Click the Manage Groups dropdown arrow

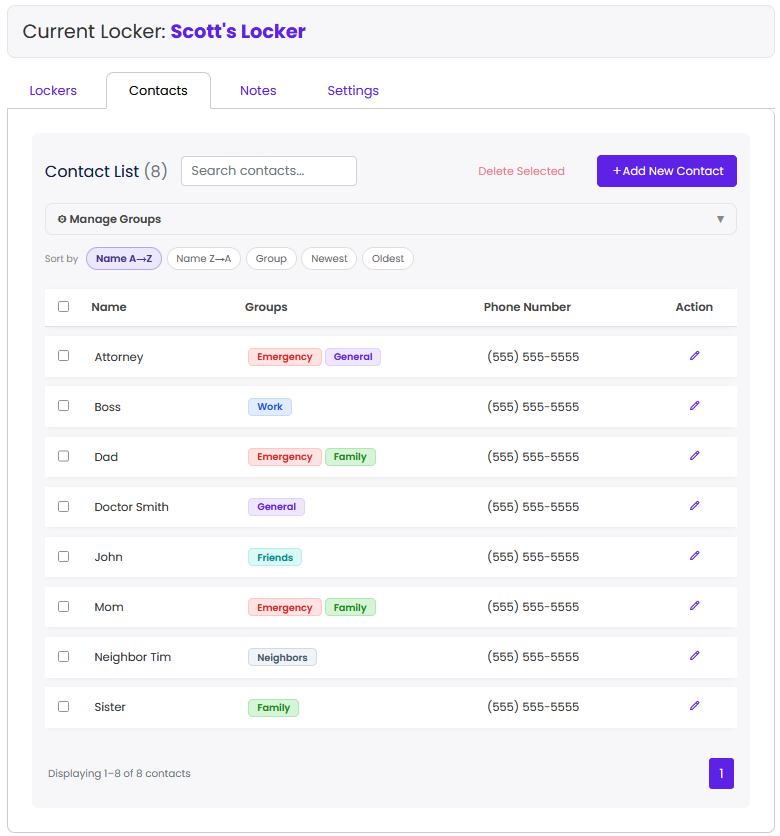point(720,219)
